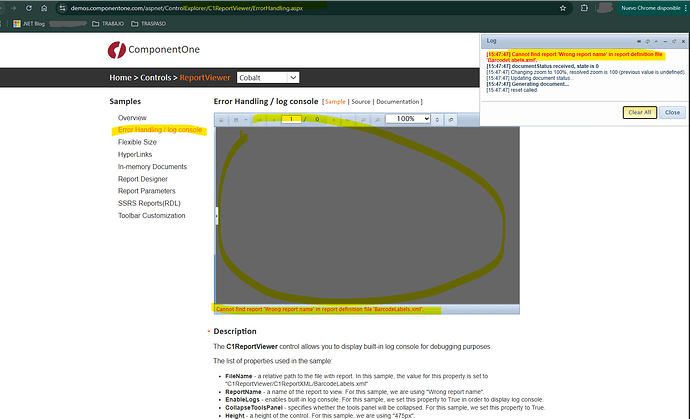Screen dimensions: 690x419
Task: Go to the first page of report
Action: [259, 119]
